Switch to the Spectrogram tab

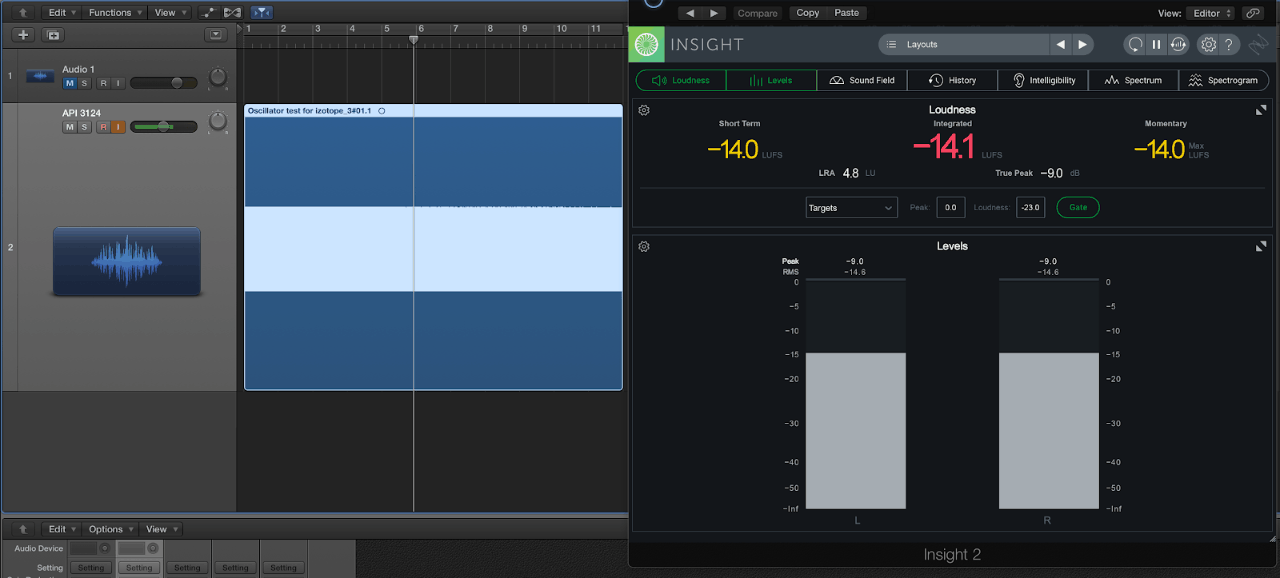pos(1223,80)
